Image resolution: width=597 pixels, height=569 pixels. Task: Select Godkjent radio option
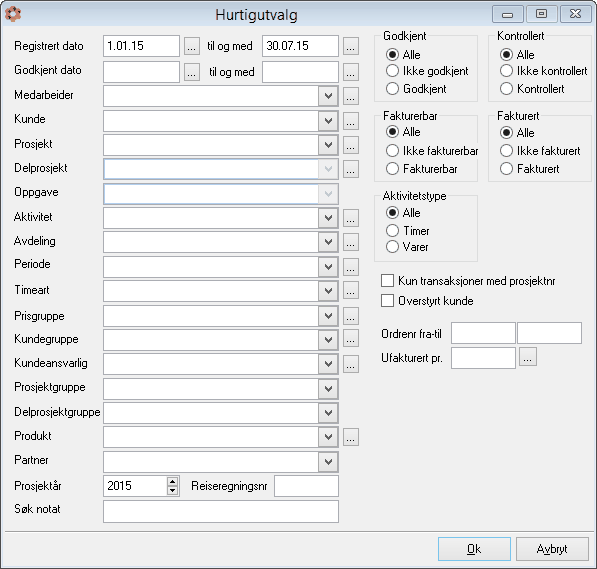click(x=416, y=89)
